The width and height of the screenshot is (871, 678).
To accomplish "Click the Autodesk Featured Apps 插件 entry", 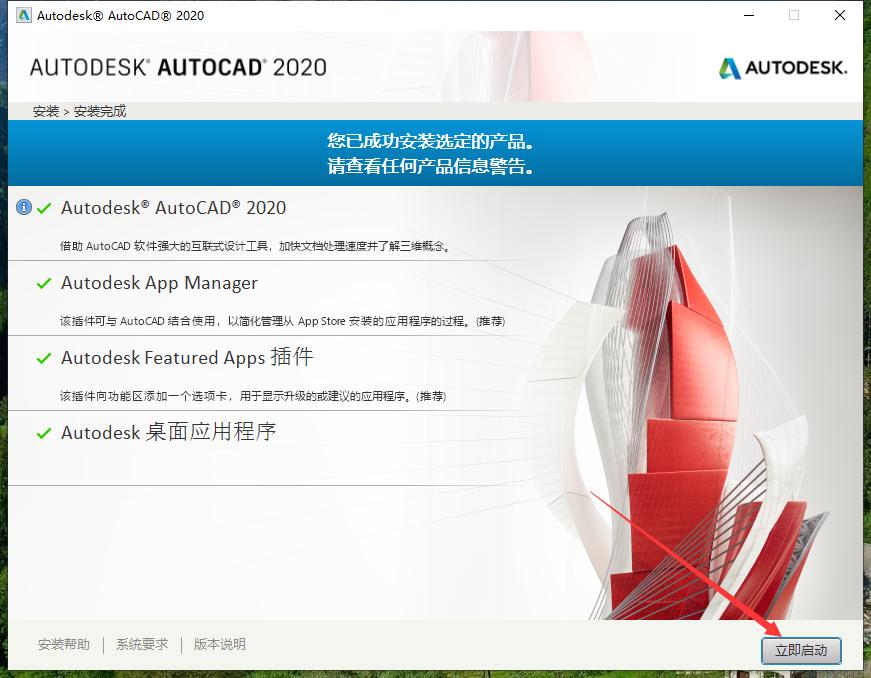I will (x=185, y=357).
